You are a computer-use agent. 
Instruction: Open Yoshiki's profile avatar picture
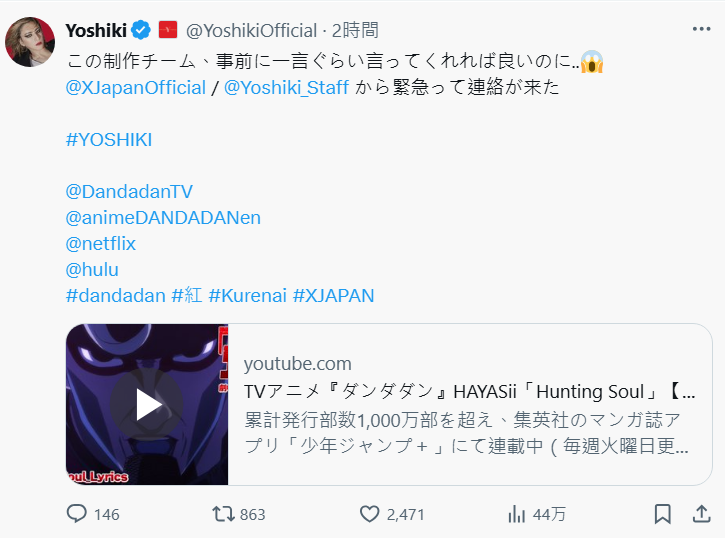coord(30,42)
